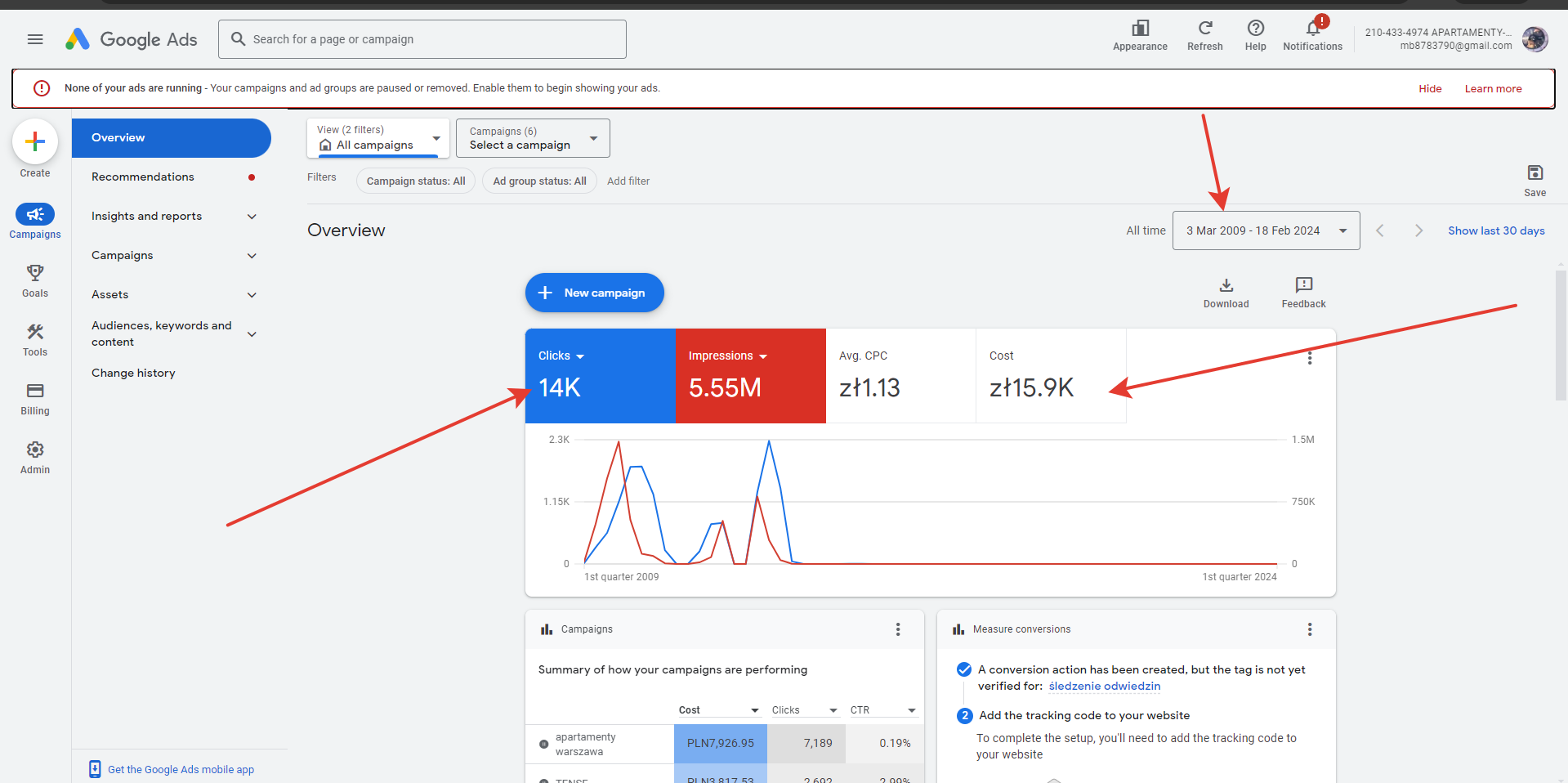Select the Cost scorecard
Viewport: 1568px width, 783px height.
1052,376
